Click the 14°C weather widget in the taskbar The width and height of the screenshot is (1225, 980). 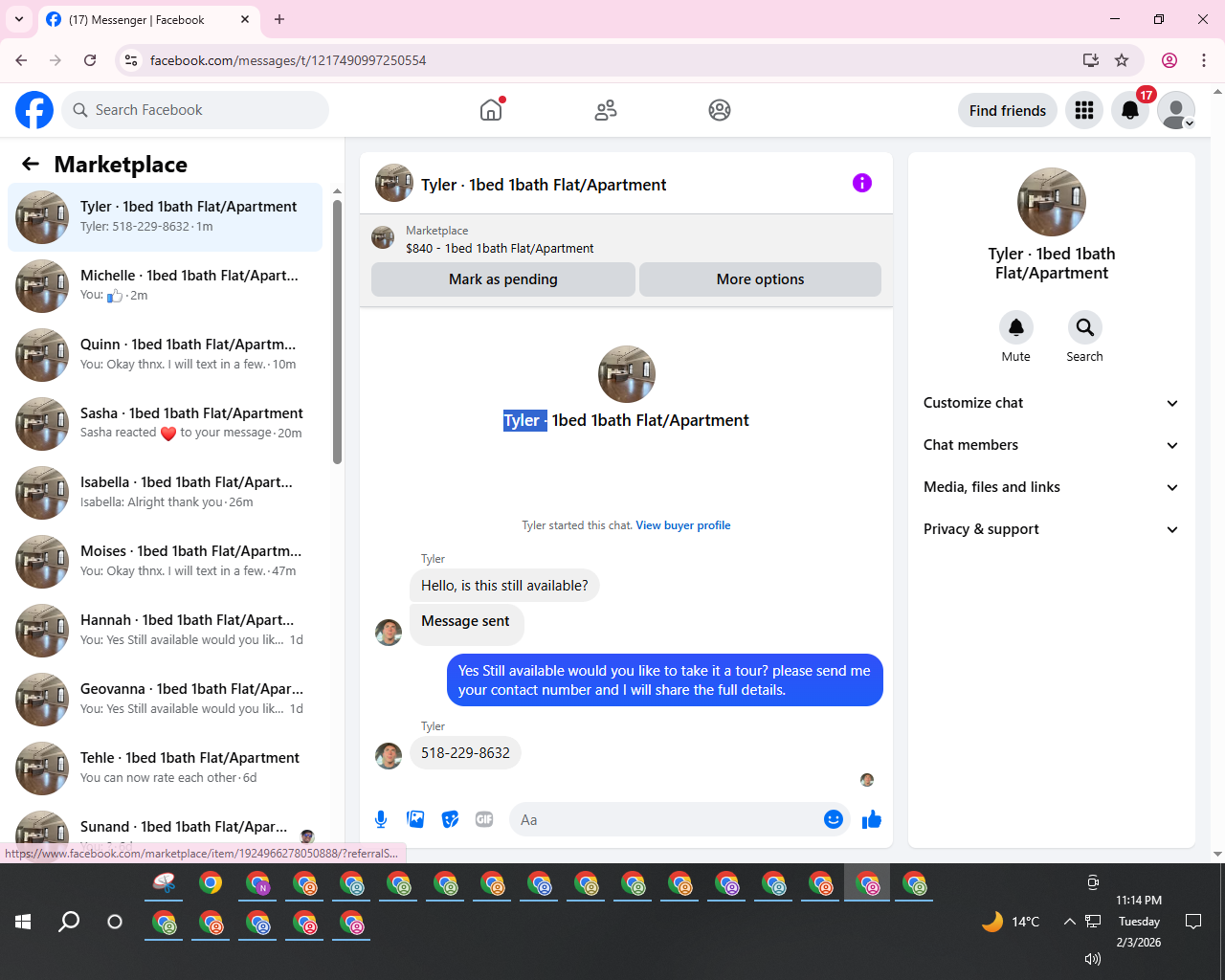tap(1011, 922)
